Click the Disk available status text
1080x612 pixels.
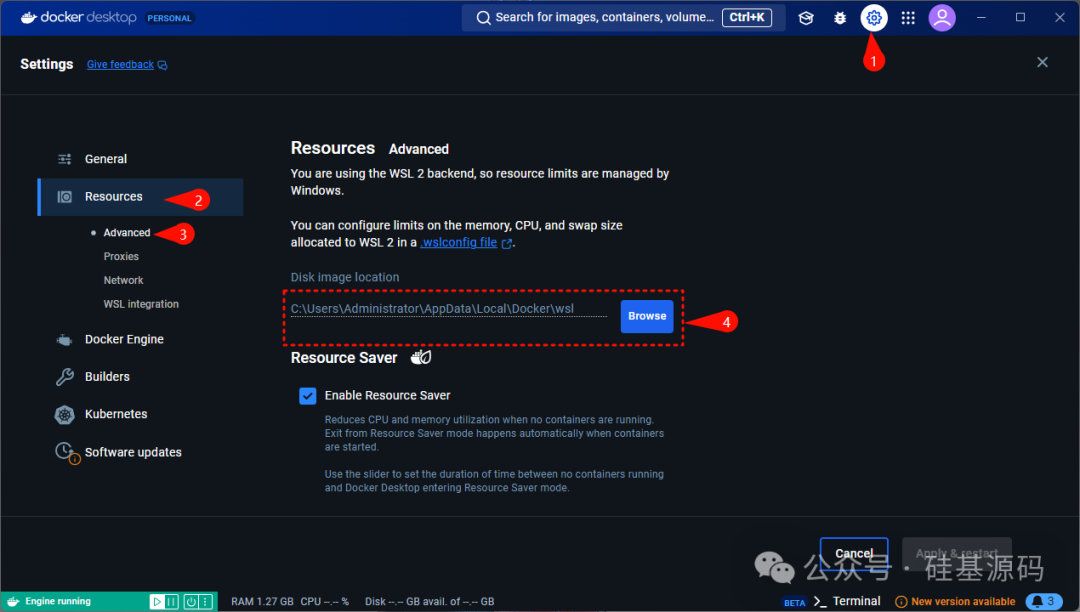[x=430, y=602]
